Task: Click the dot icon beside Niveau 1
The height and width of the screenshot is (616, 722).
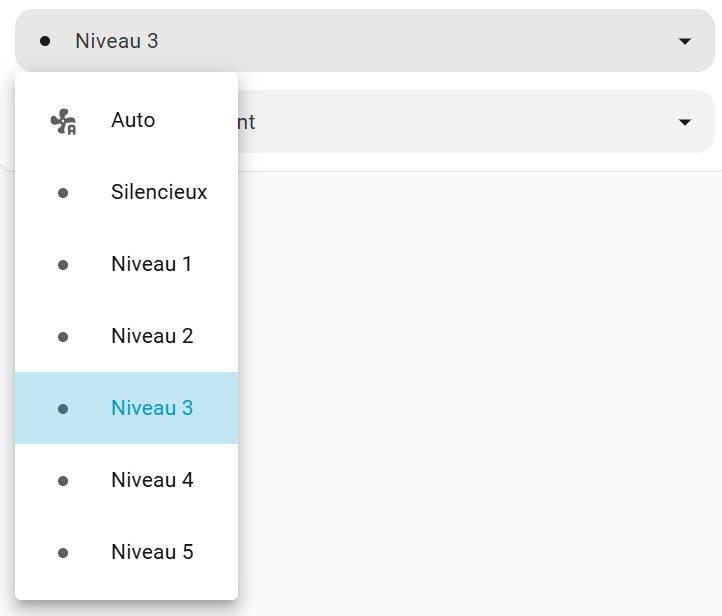Action: 63,265
